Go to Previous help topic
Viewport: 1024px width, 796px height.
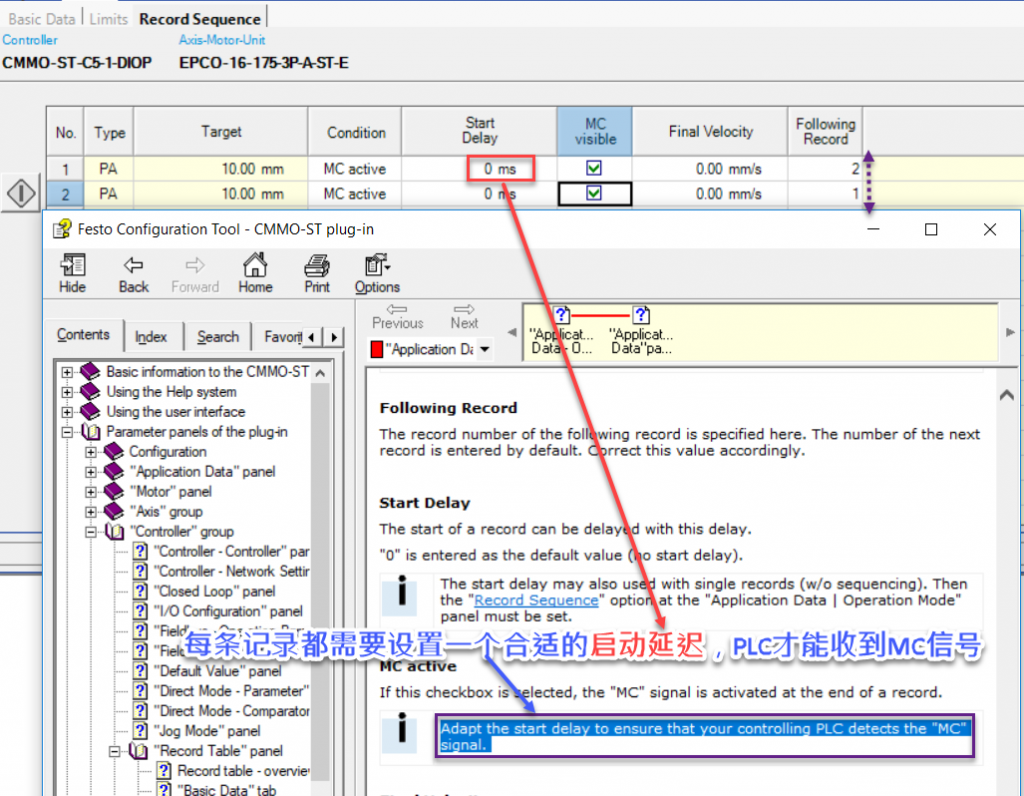397,316
